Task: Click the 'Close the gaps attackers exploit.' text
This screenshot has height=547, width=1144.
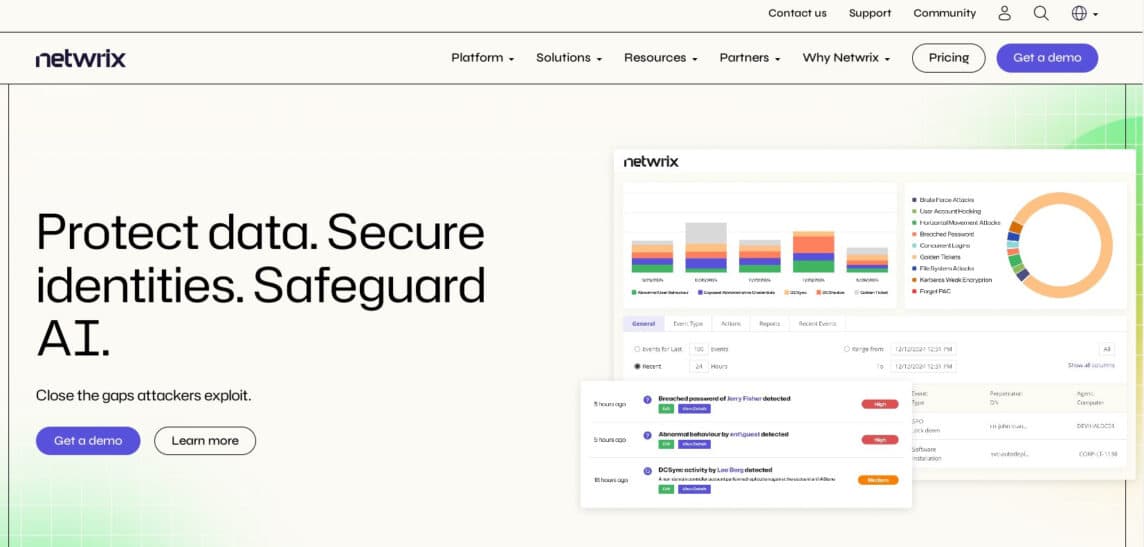Action: pyautogui.click(x=144, y=396)
